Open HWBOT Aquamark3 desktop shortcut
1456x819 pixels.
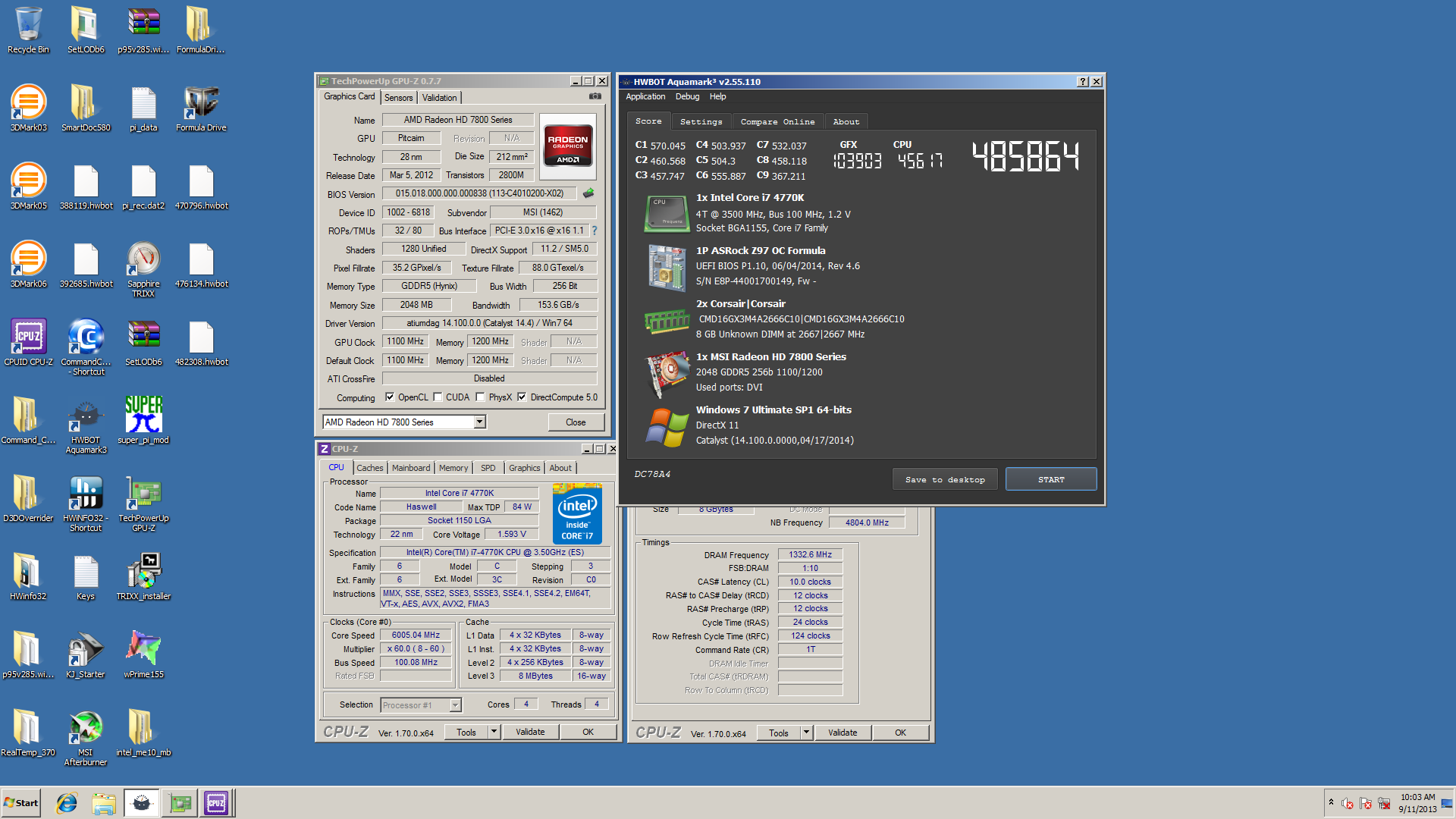coord(86,425)
